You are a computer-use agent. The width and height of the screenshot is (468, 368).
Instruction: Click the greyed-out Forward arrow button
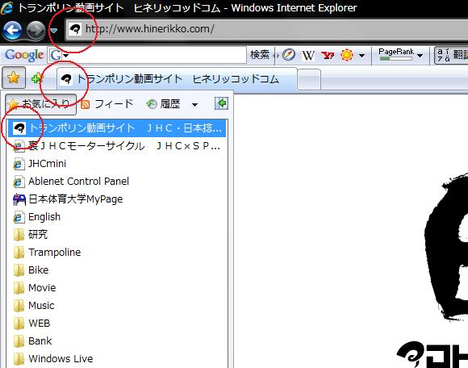(35, 30)
